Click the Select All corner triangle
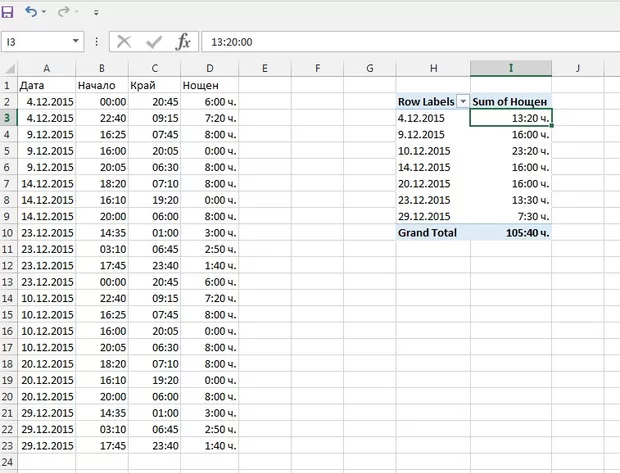Viewport: 620px width, 473px height. point(9,69)
